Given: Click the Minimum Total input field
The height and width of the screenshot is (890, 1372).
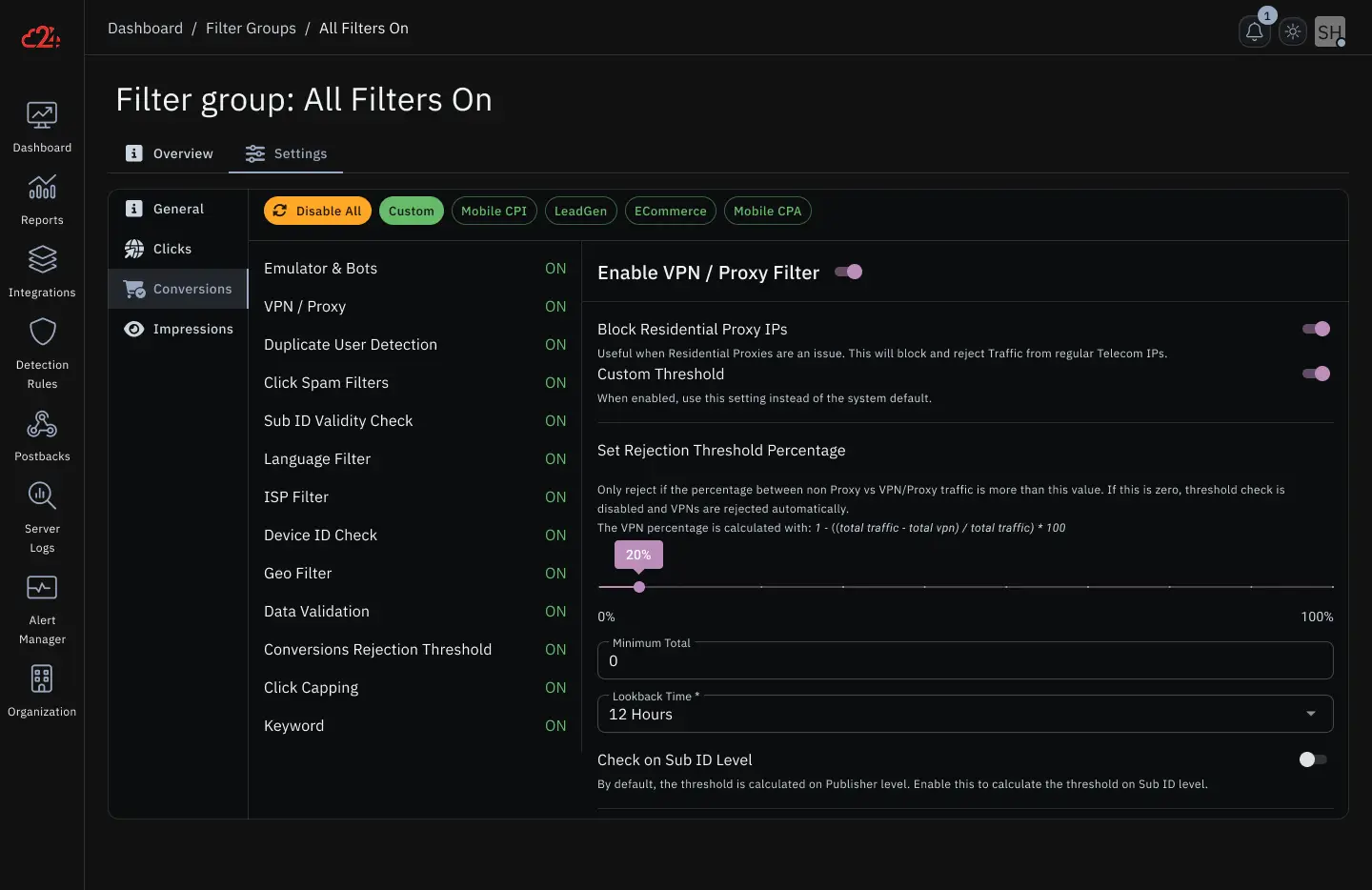Looking at the screenshot, I should click(964, 660).
